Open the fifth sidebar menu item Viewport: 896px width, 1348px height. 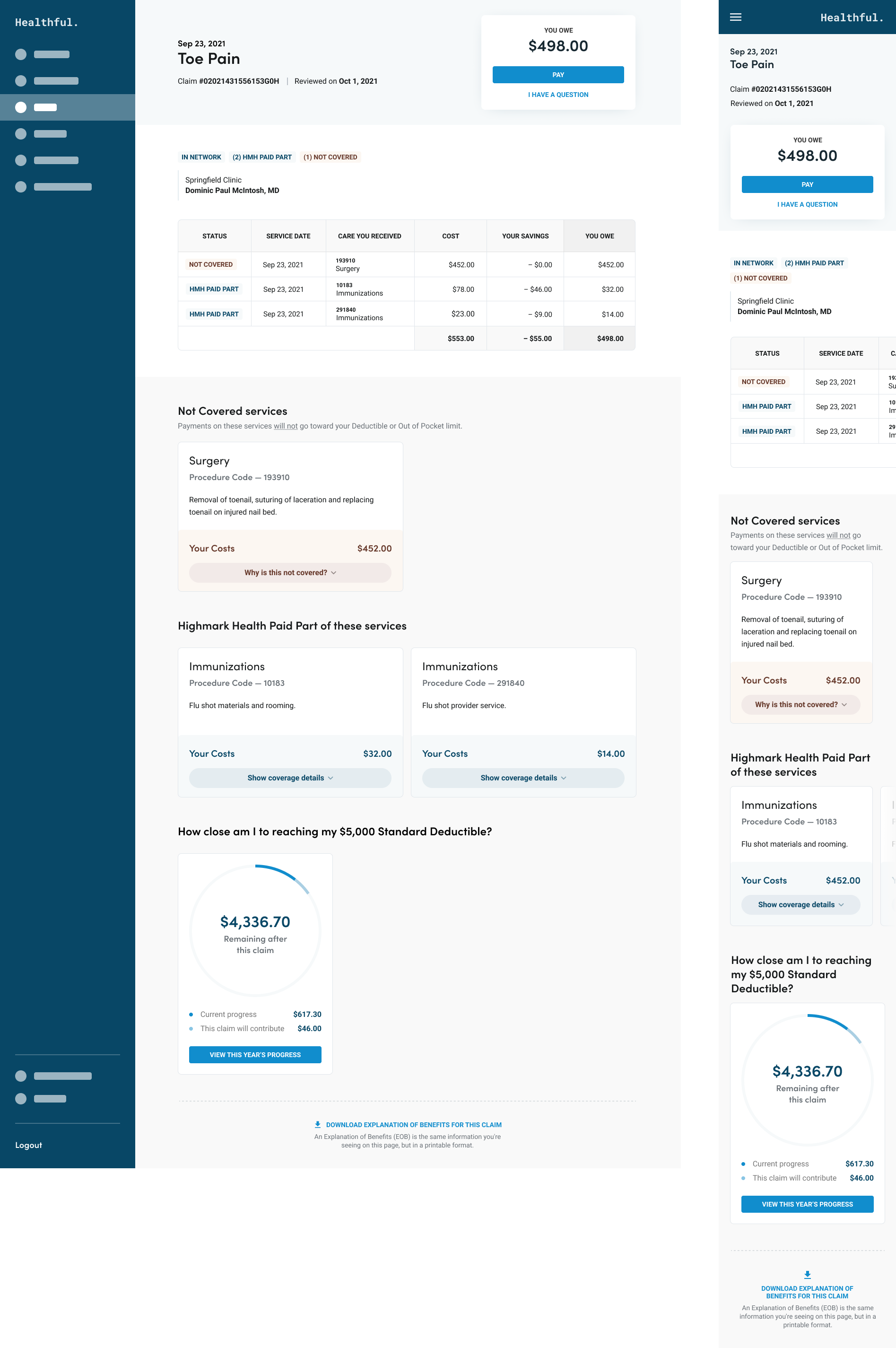point(68,160)
